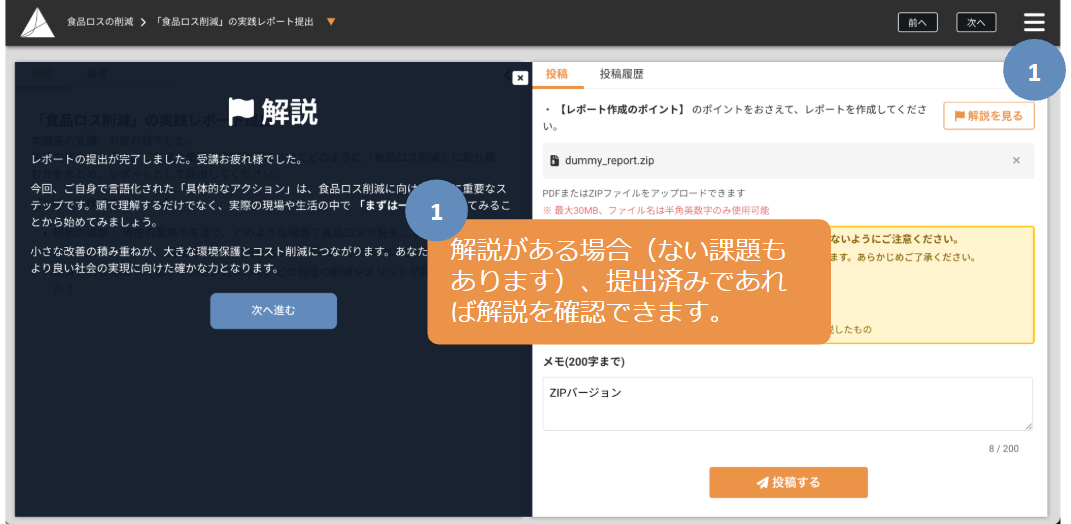Viewport: 1071px width, 524px height.
Task: Expand the orange breadcrumb dropdown arrow
Action: pyautogui.click(x=331, y=22)
